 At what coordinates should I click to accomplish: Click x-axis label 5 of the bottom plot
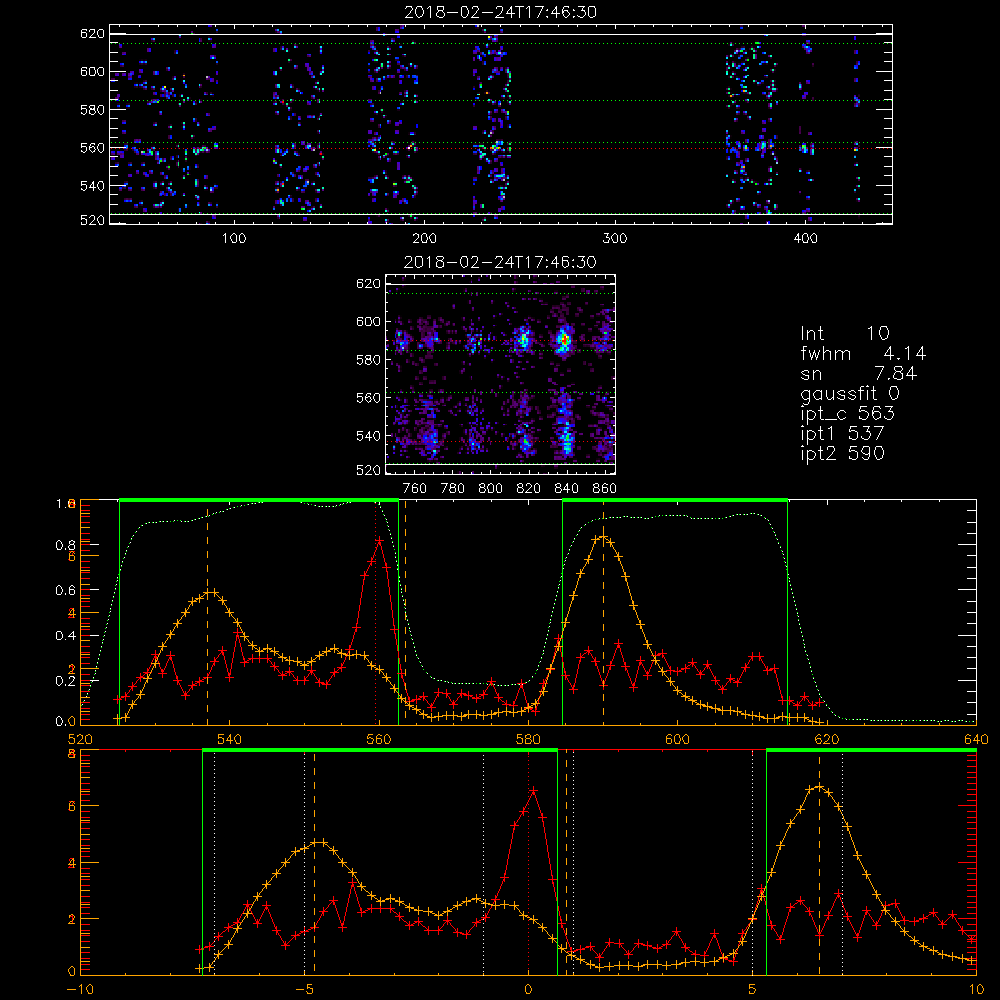pyautogui.click(x=753, y=989)
